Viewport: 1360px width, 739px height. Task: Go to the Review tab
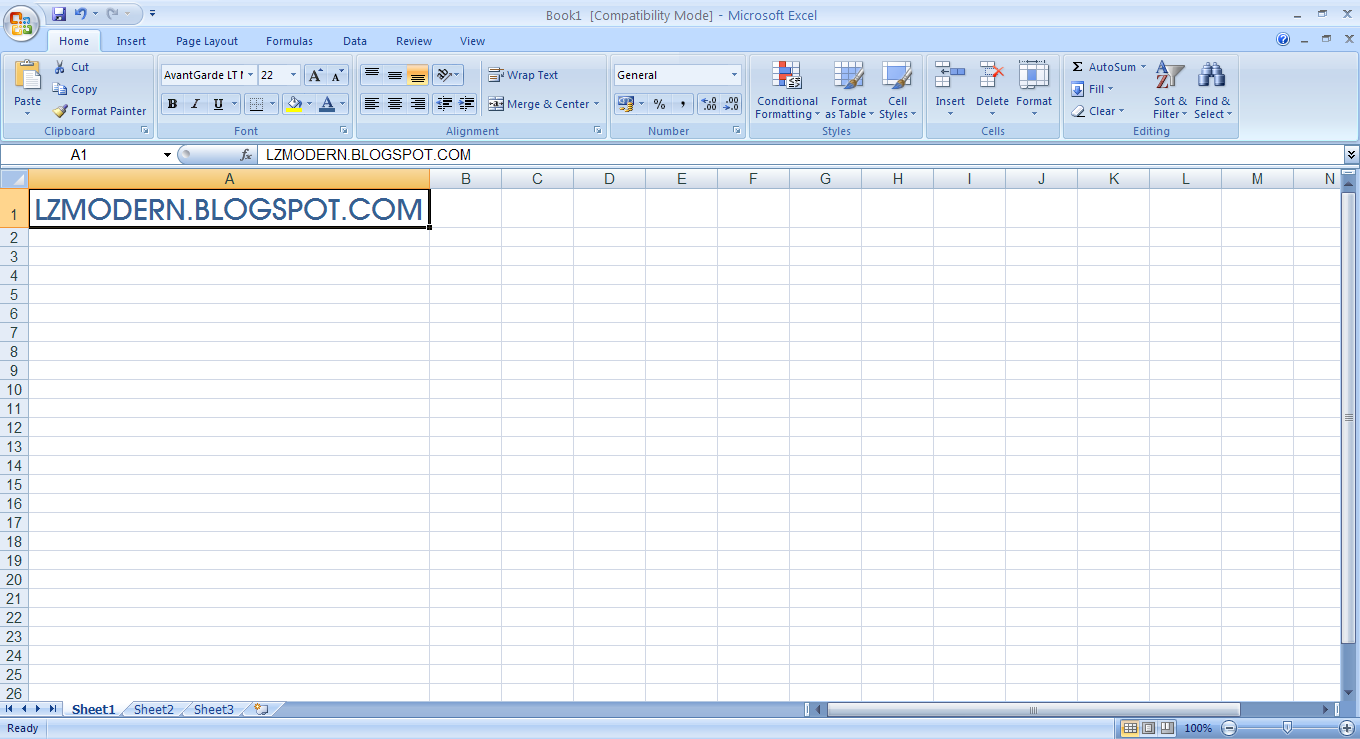414,41
